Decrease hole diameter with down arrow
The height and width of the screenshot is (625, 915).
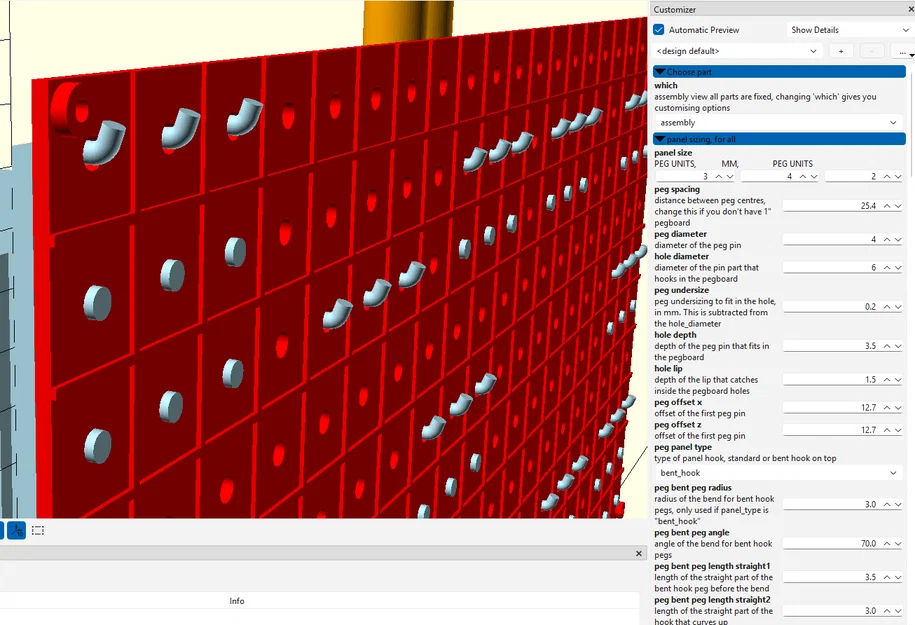(898, 267)
